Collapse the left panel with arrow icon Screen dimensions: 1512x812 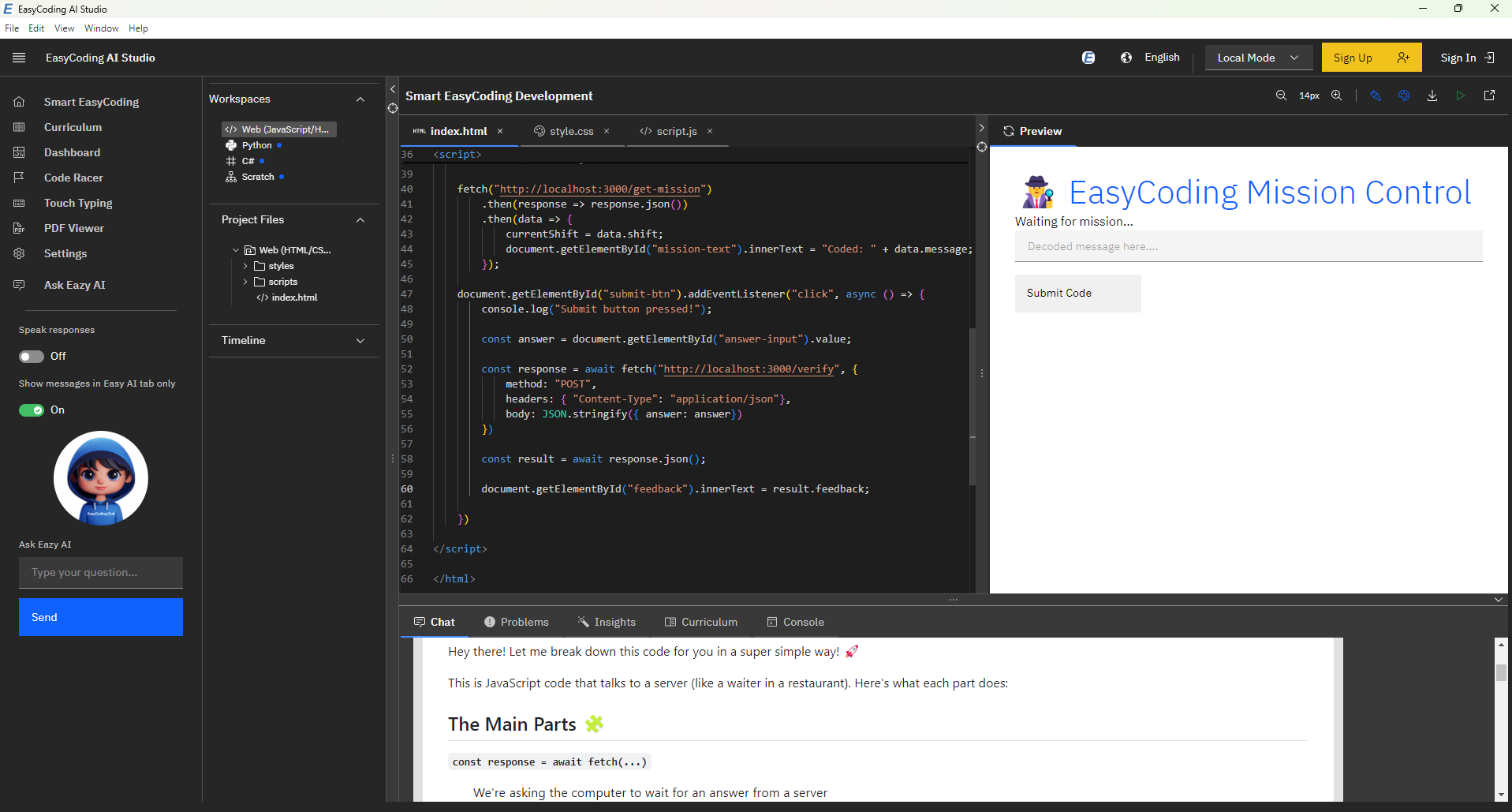click(393, 89)
